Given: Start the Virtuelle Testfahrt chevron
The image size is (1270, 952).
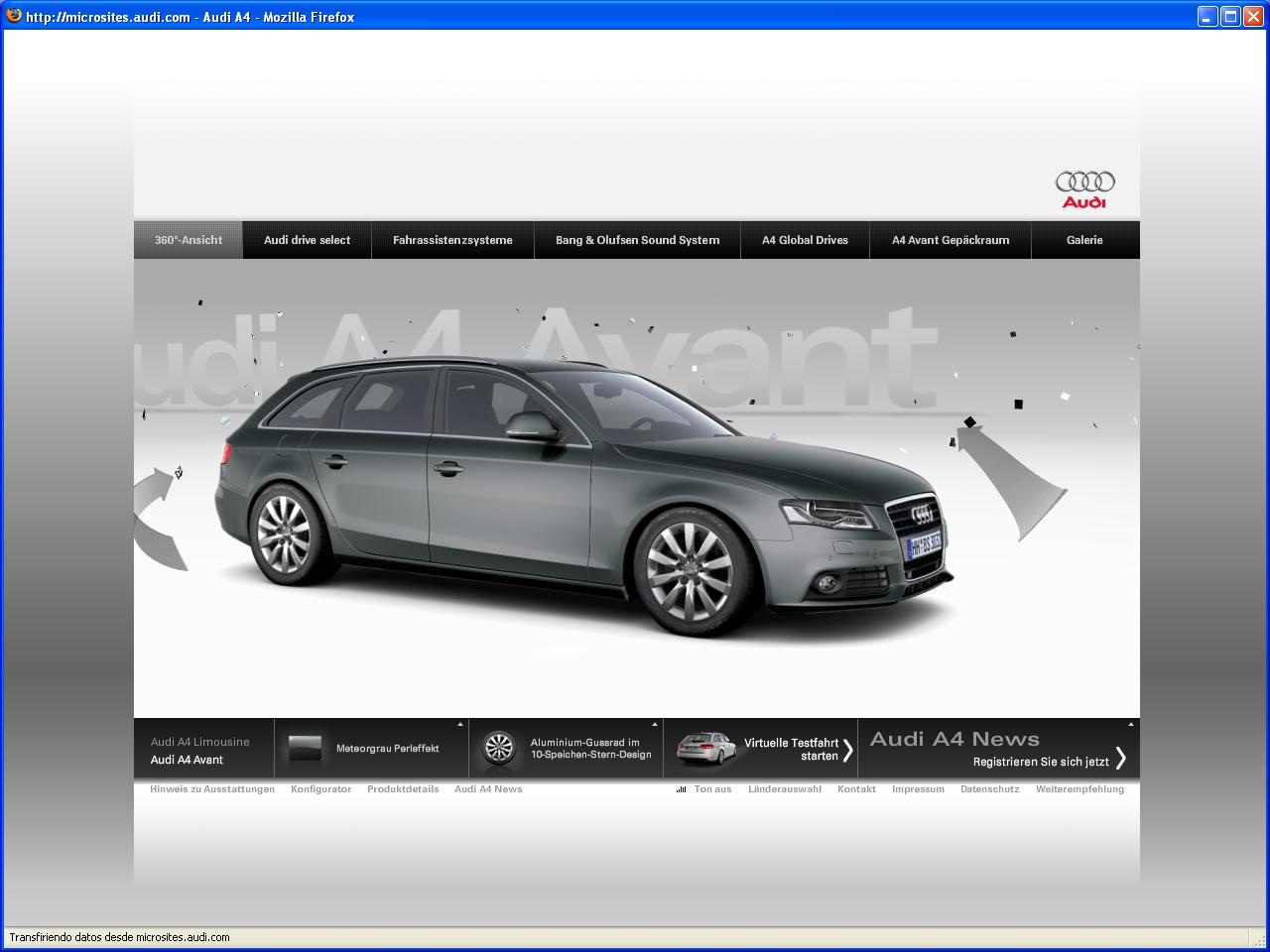Looking at the screenshot, I should (847, 749).
